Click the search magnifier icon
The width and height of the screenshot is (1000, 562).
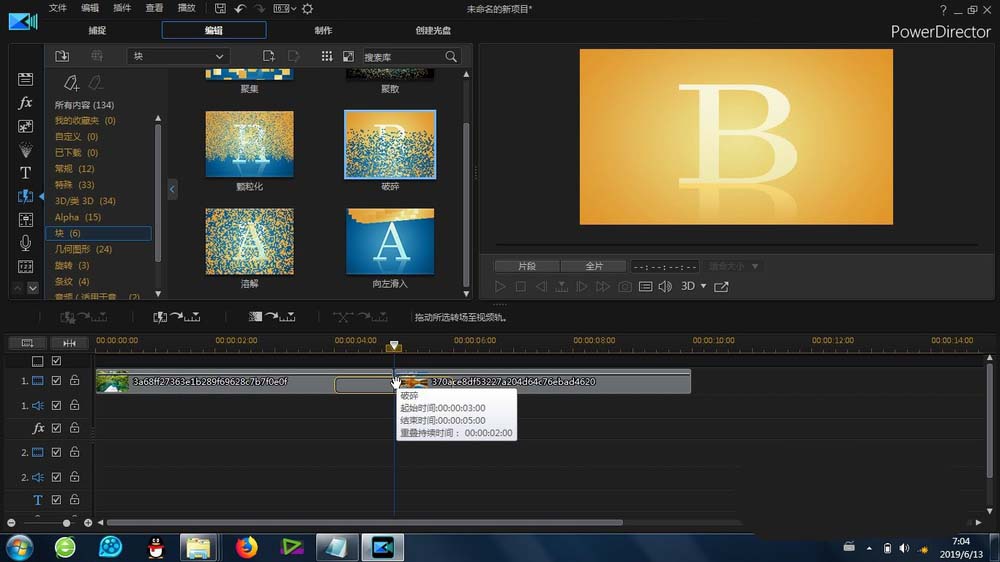pos(451,57)
